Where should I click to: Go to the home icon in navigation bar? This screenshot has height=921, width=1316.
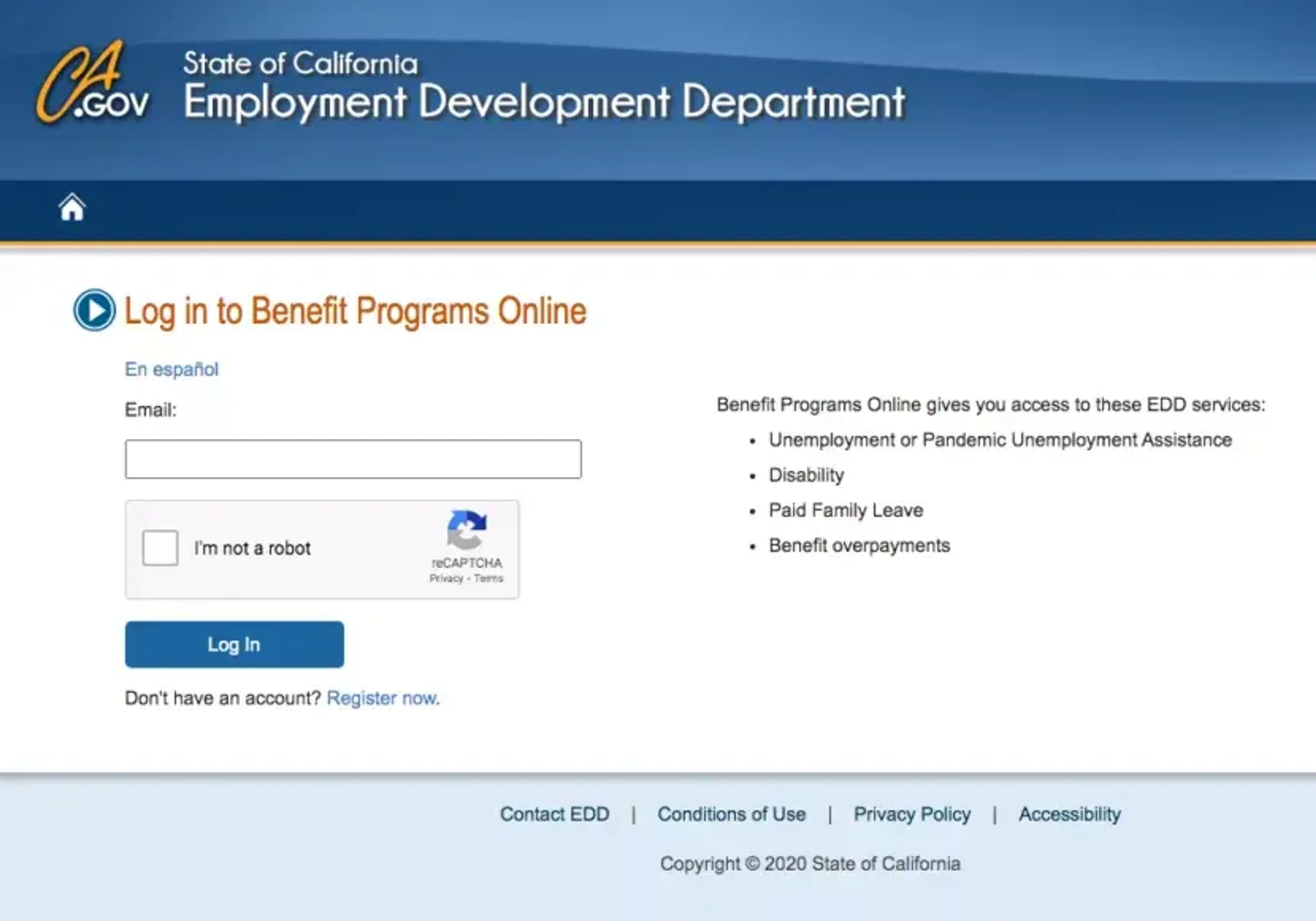72,207
